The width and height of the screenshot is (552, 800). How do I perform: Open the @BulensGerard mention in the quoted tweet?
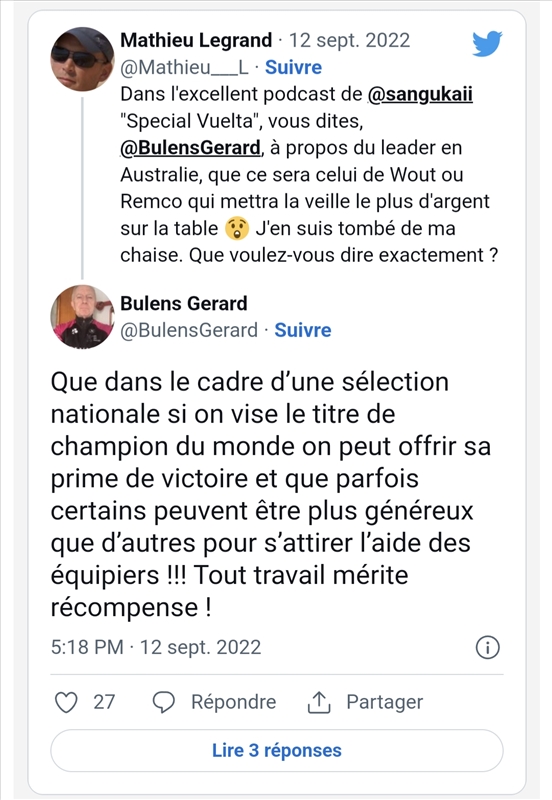190,148
